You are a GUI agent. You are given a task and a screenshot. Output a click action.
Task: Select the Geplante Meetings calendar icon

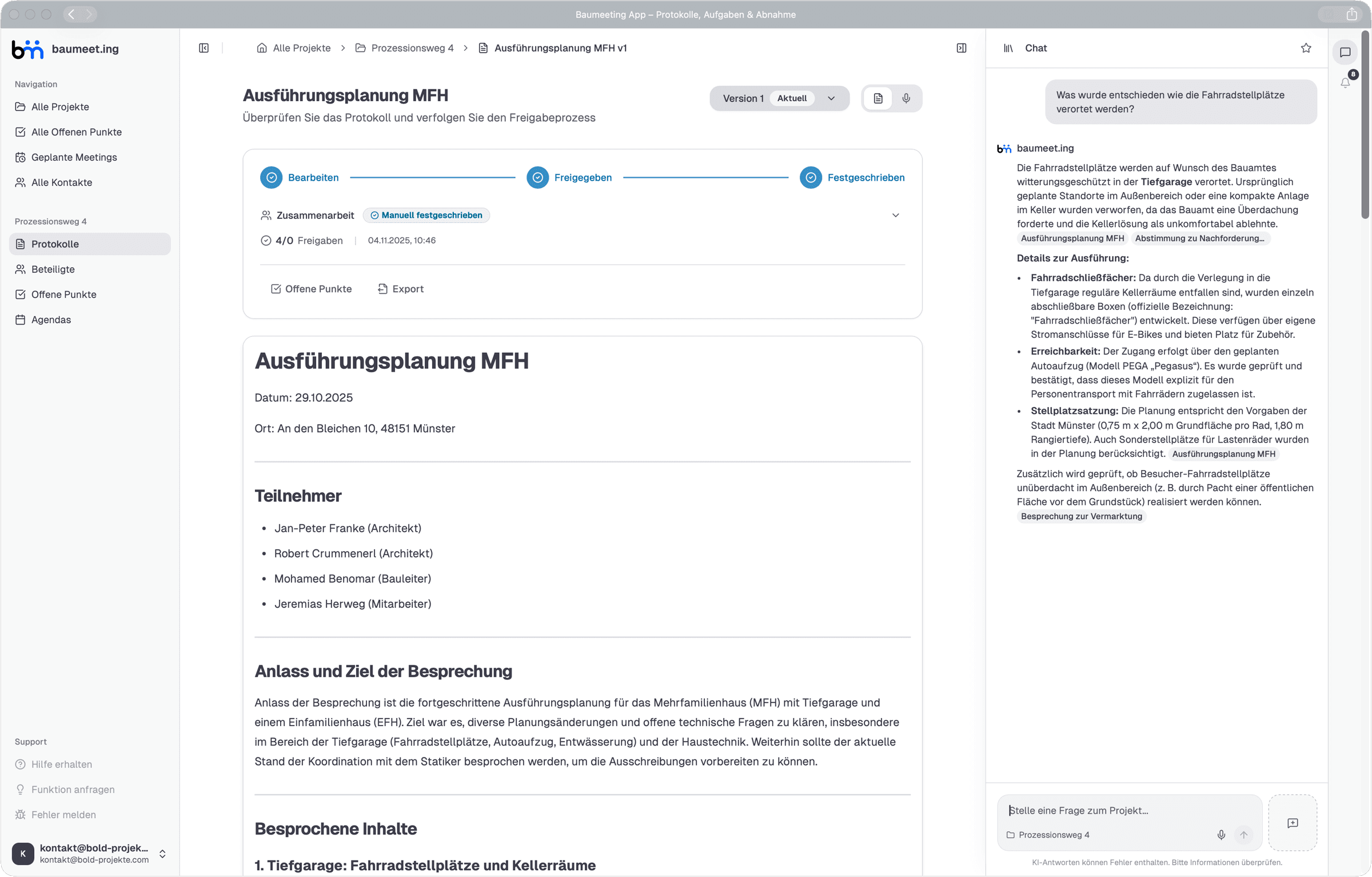click(21, 157)
